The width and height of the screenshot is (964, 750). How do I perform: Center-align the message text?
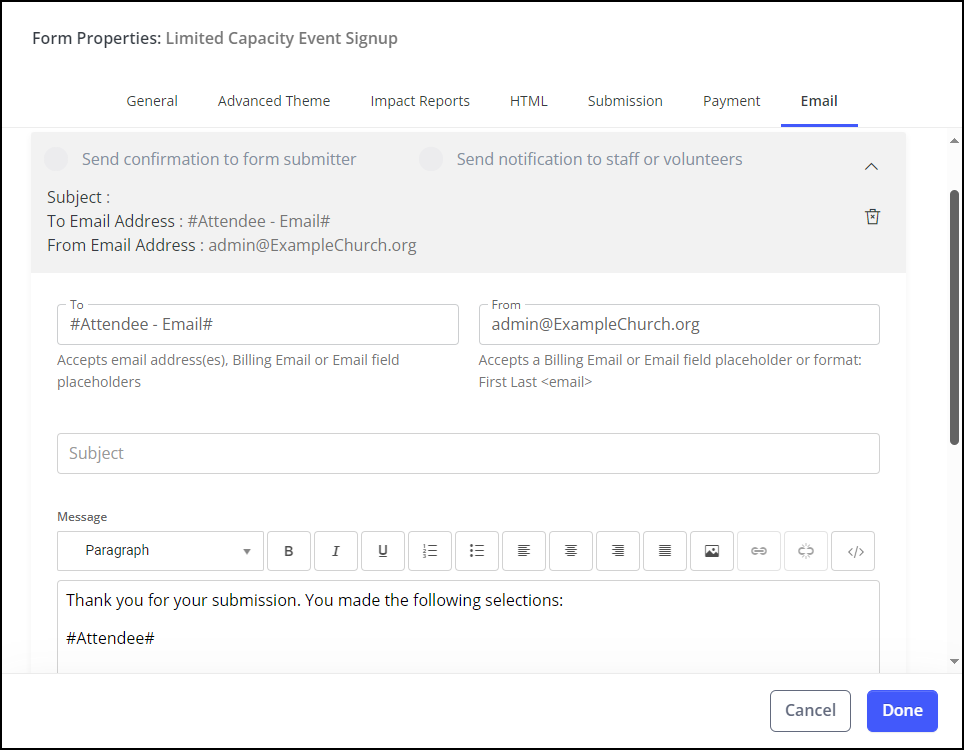[x=570, y=551]
